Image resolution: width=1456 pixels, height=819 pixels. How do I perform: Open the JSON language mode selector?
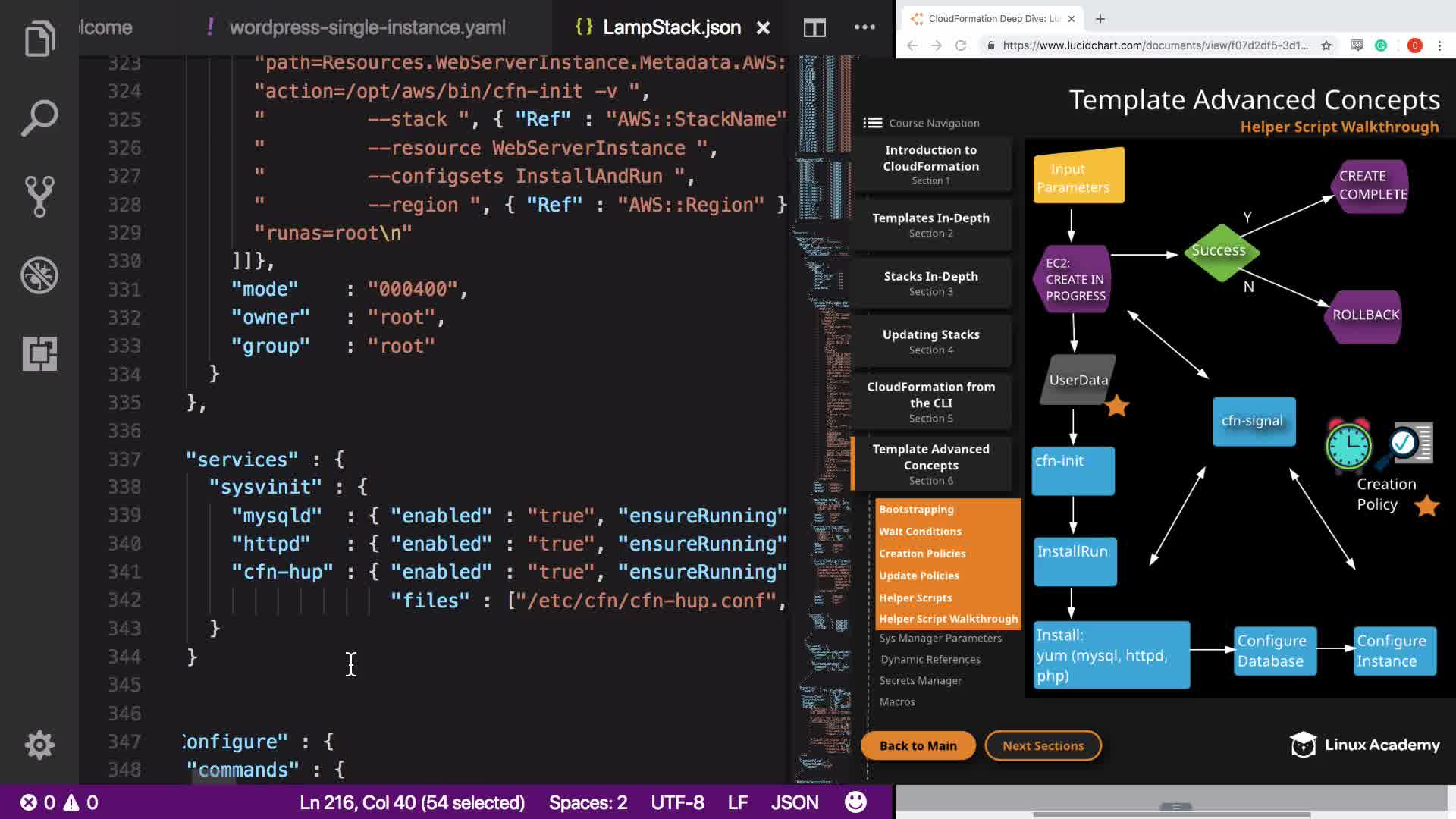click(x=795, y=802)
